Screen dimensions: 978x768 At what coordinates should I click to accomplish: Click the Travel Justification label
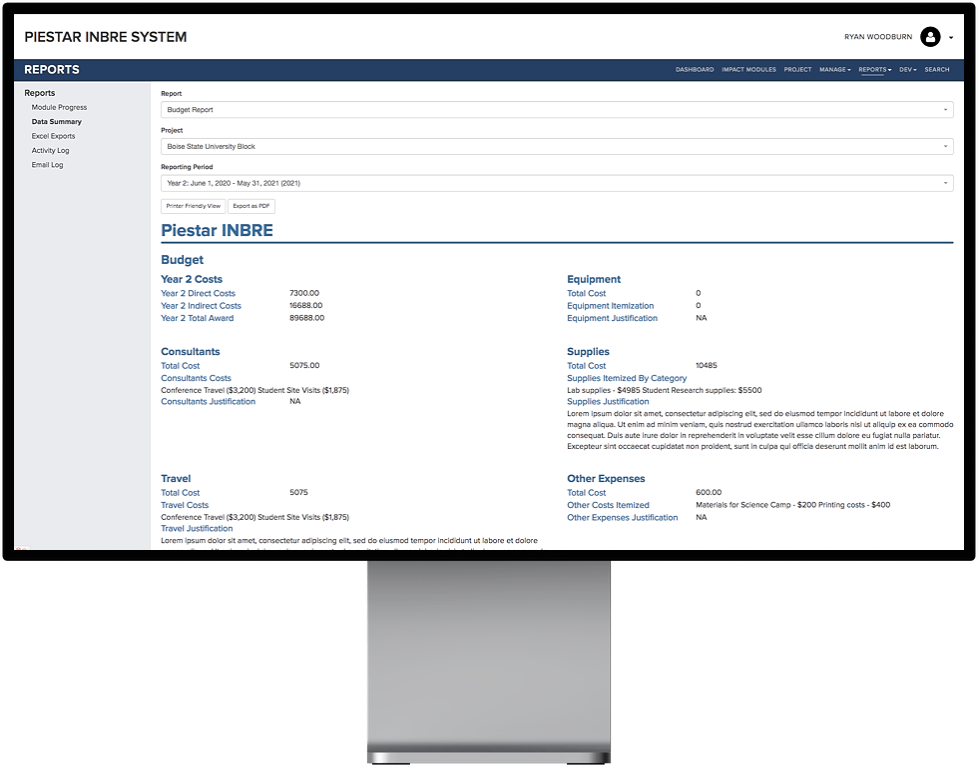tap(196, 528)
